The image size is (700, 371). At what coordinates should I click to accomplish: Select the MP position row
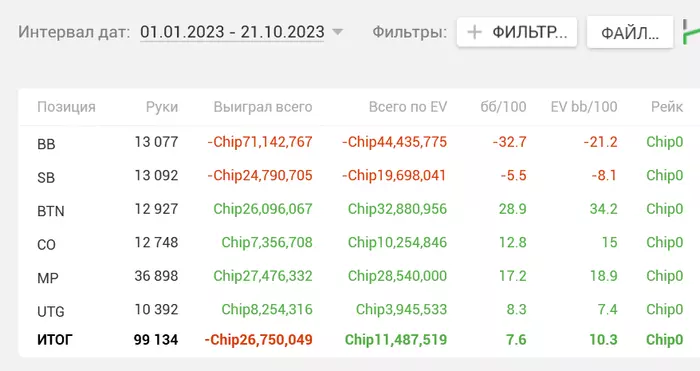359,276
